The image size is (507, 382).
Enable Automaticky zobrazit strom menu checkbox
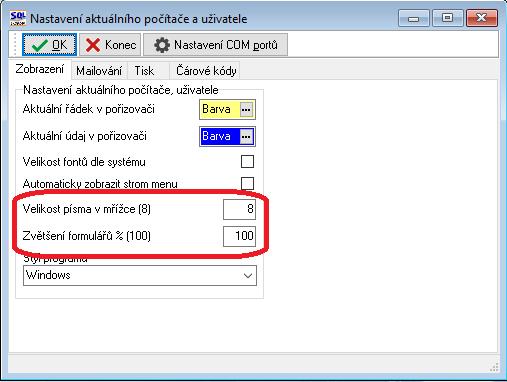[x=247, y=183]
